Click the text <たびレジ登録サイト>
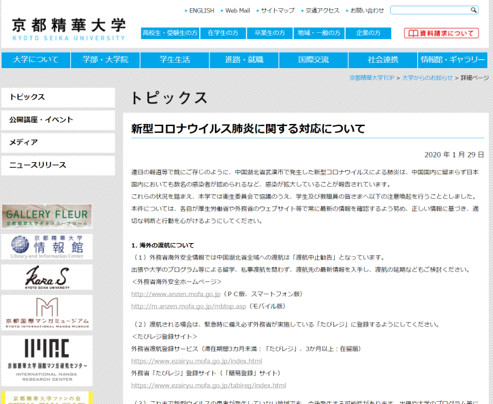 pyautogui.click(x=165, y=337)
